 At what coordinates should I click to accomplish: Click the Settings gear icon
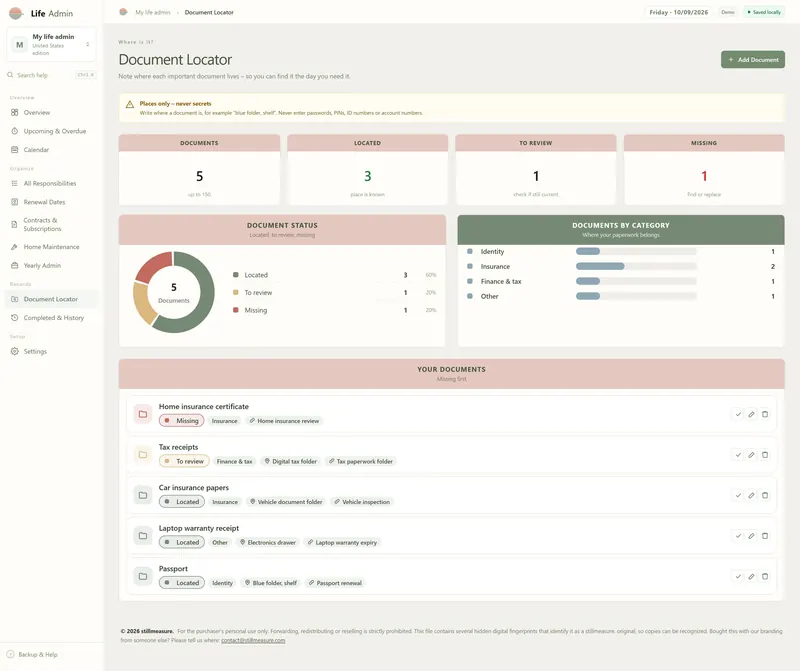pyautogui.click(x=14, y=351)
